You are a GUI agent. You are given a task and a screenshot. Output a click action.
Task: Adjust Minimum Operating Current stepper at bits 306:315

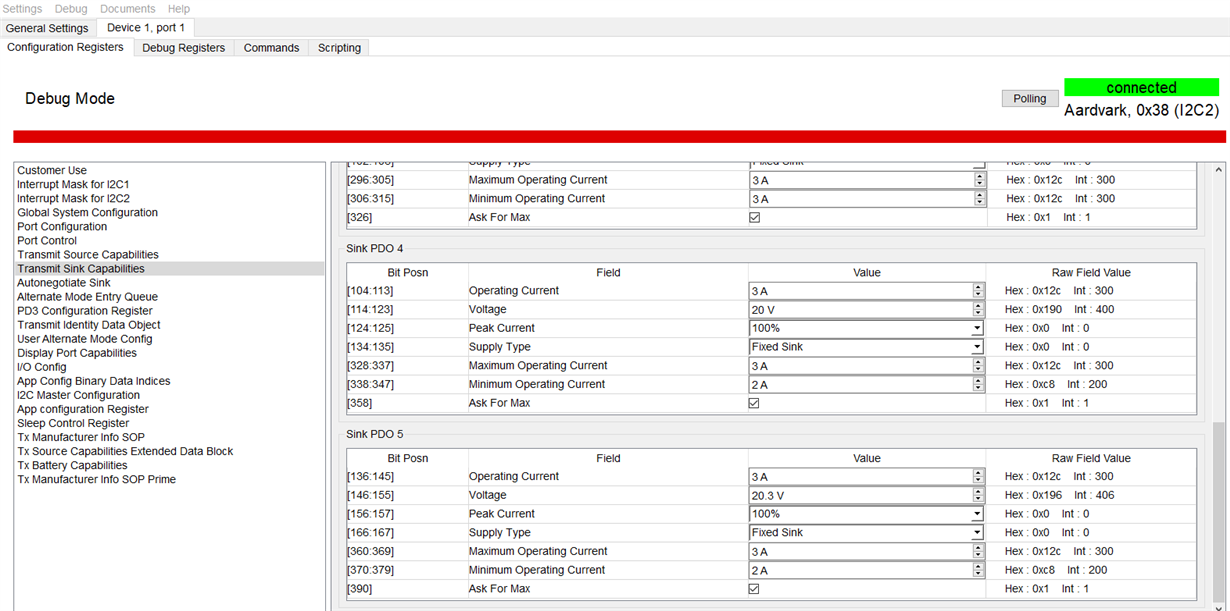(979, 199)
